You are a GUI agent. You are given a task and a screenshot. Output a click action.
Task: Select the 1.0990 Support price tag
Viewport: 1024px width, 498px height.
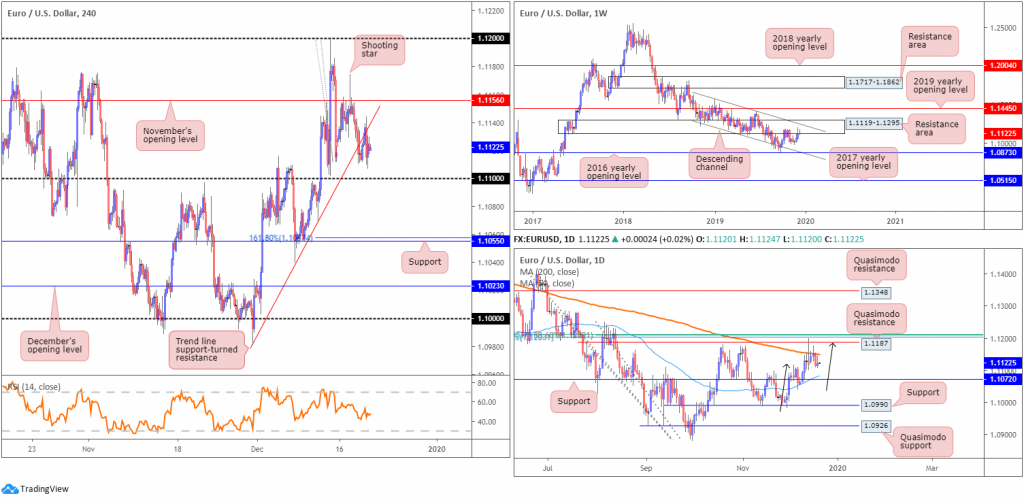[876, 405]
